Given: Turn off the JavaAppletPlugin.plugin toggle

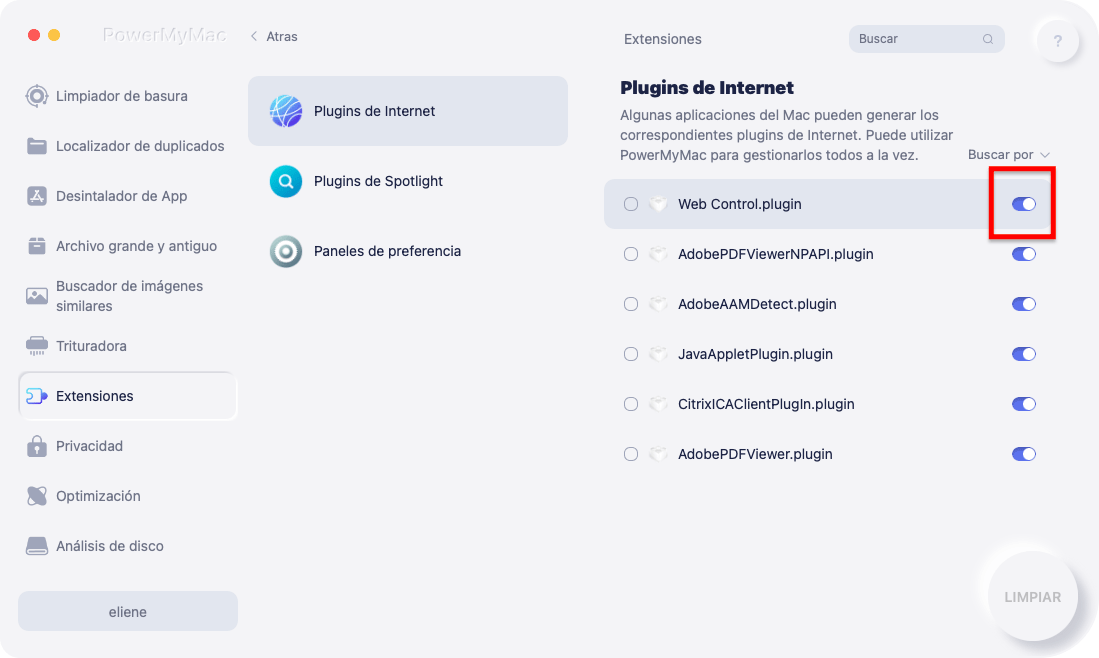Looking at the screenshot, I should pos(1023,354).
